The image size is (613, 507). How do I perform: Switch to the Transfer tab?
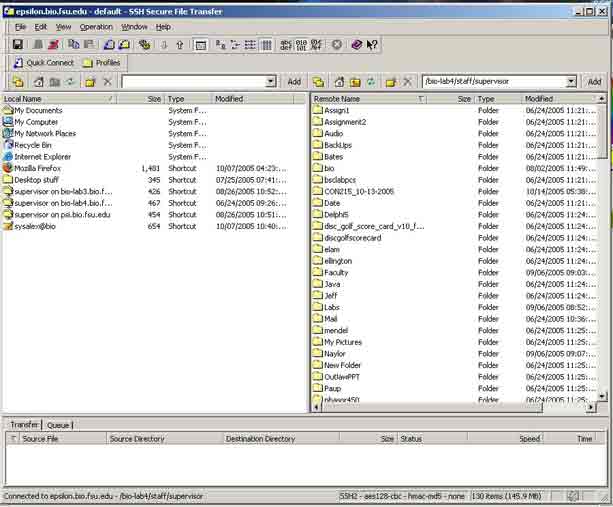coord(25,424)
